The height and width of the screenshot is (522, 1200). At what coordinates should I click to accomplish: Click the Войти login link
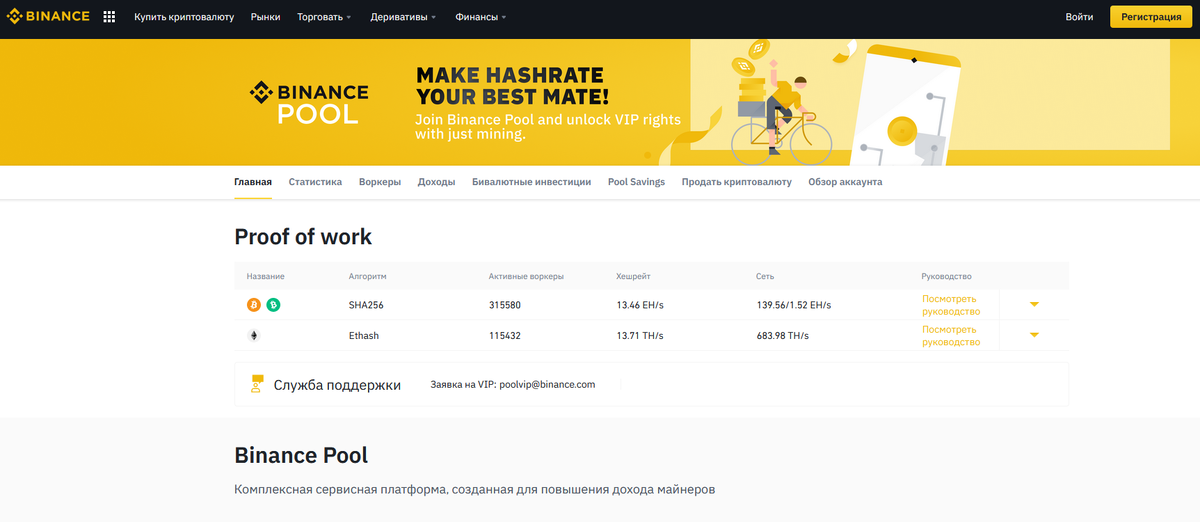[1079, 17]
